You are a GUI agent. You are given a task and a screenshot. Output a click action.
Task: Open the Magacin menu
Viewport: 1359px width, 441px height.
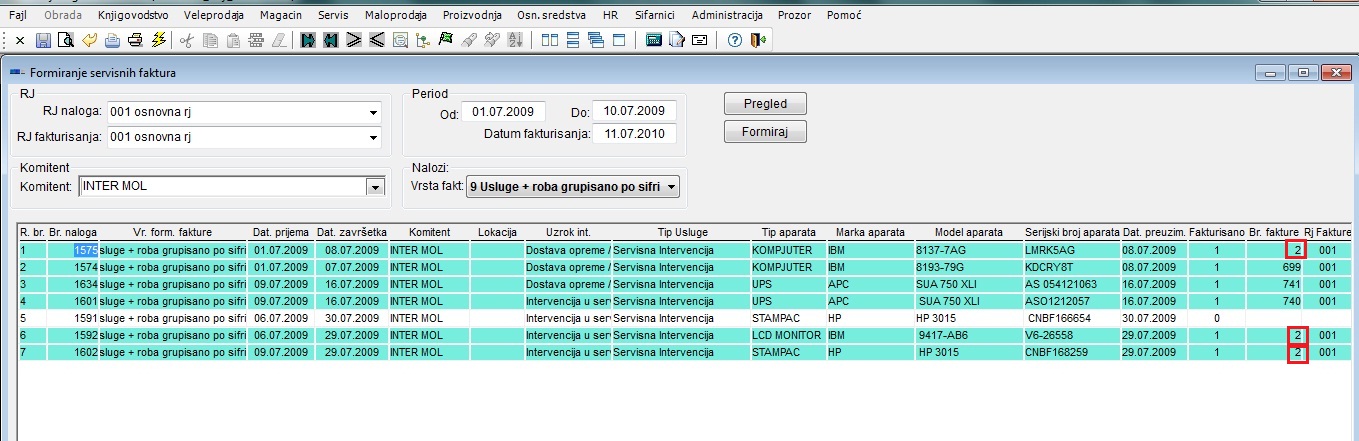280,16
